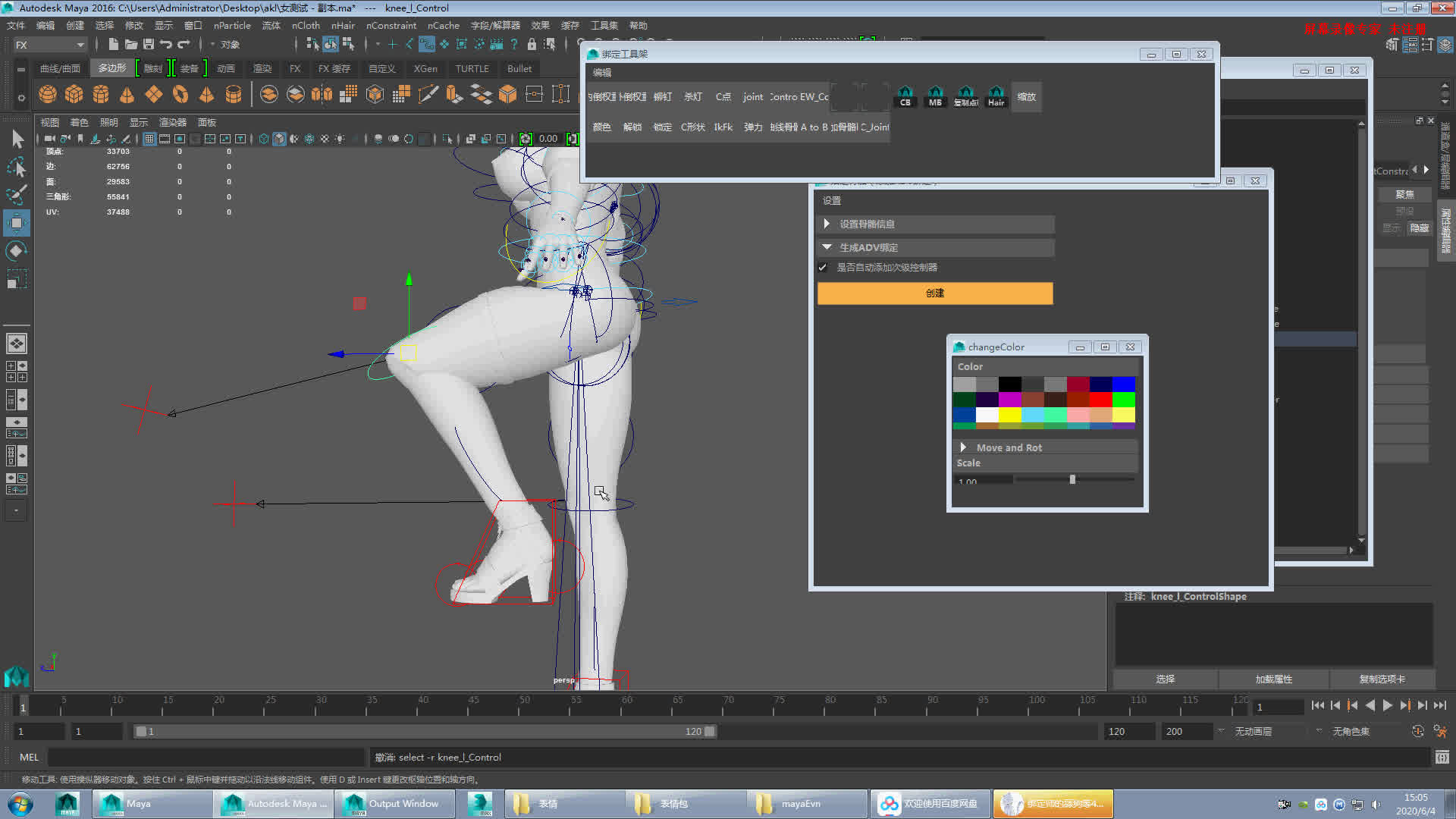
Task: Select the polygon sphere creation icon on the shelf
Action: [47, 94]
